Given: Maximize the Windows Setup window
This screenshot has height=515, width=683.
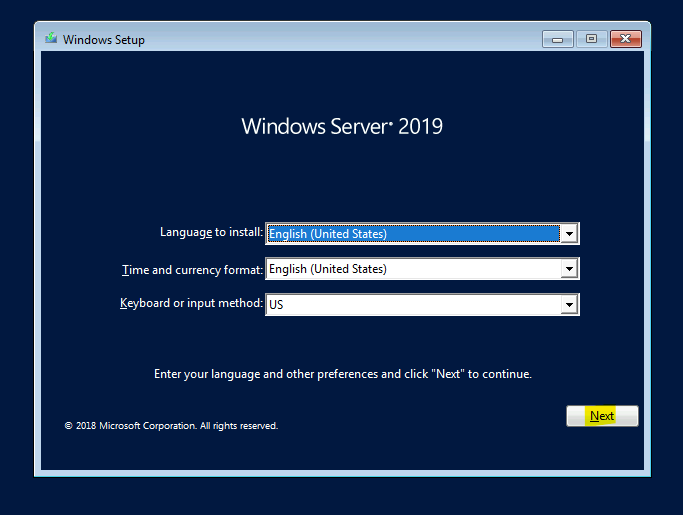Looking at the screenshot, I should pos(591,39).
